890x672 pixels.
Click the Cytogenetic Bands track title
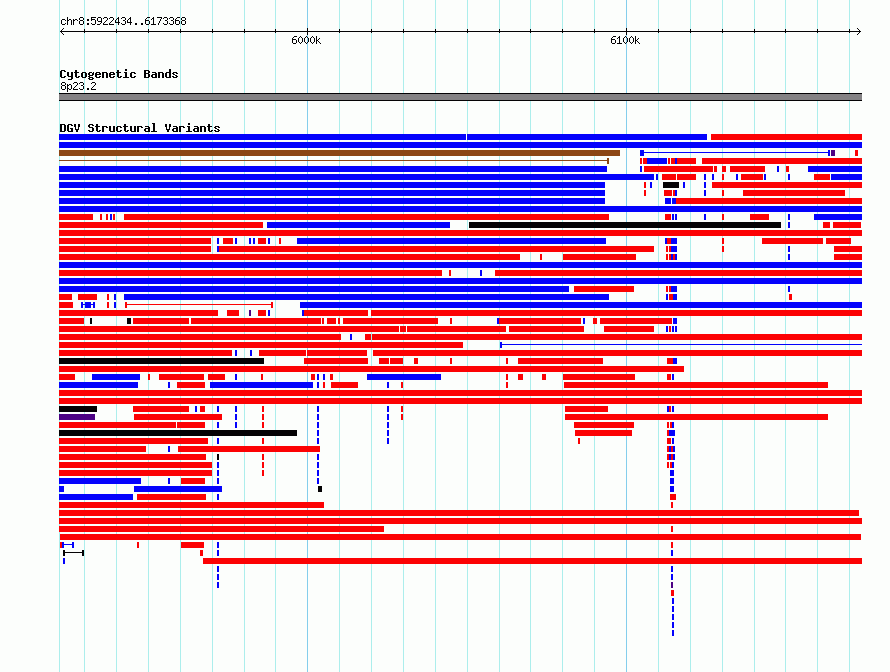click(x=119, y=74)
